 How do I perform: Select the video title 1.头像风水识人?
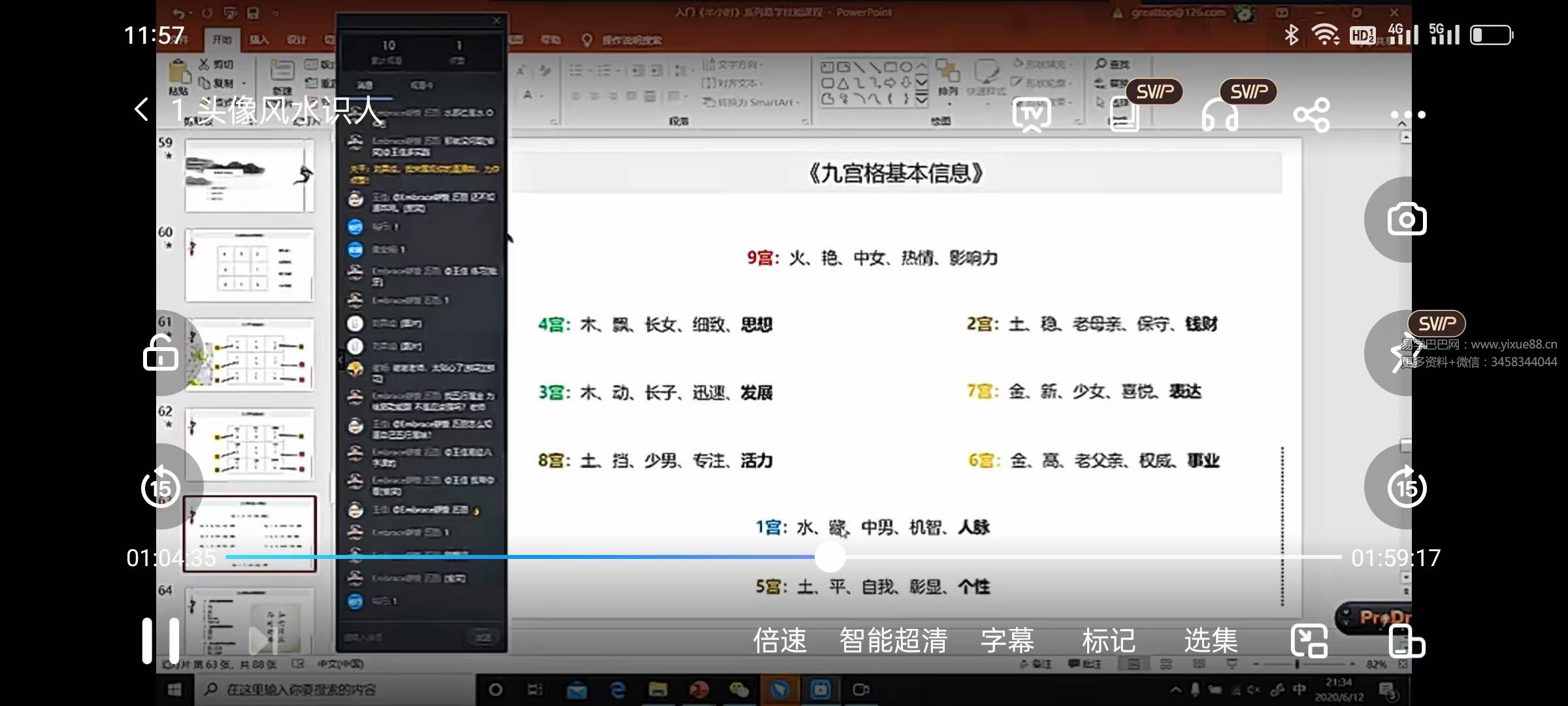tap(274, 111)
